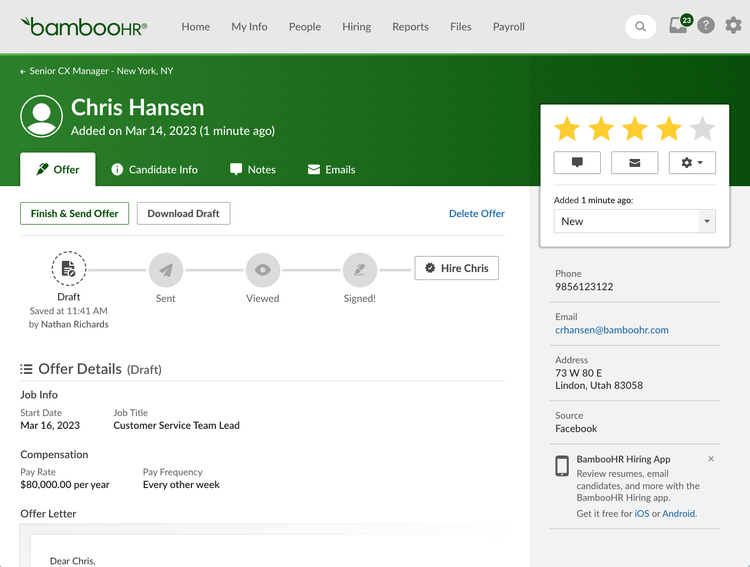This screenshot has width=750, height=567.
Task: Open the New candidate status dropdown
Action: pos(634,221)
